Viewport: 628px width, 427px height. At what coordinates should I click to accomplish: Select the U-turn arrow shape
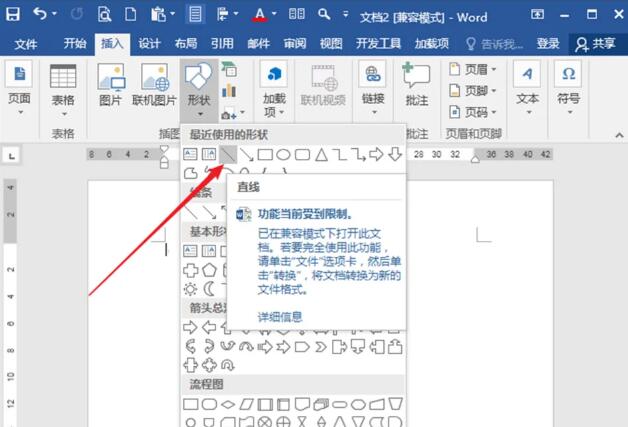point(228,365)
